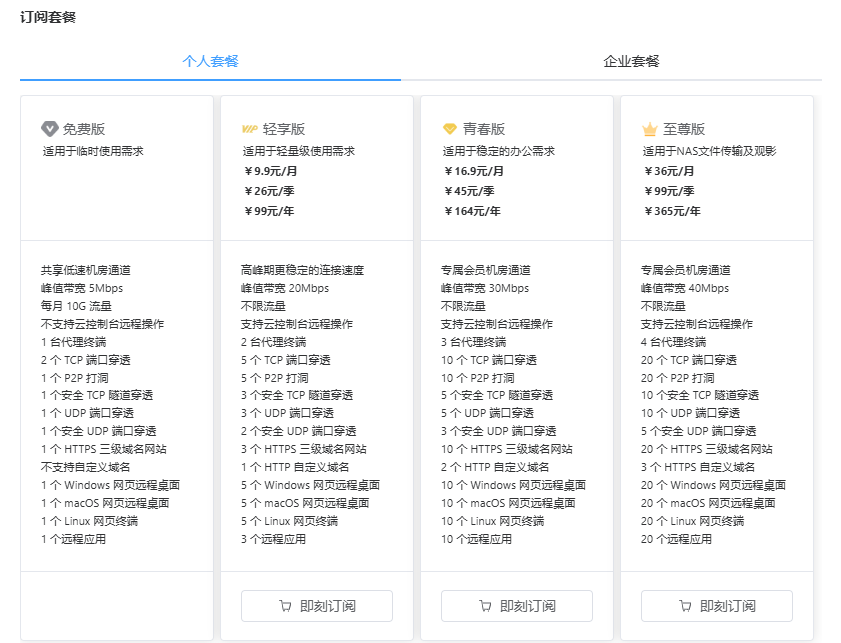Click the gray diamond icon beside 免费版
This screenshot has width=841, height=643.
point(49,129)
